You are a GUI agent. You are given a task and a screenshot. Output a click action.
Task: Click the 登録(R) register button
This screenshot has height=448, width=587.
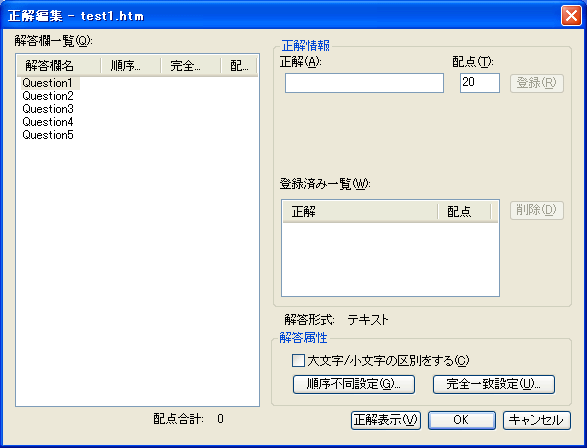coord(536,83)
